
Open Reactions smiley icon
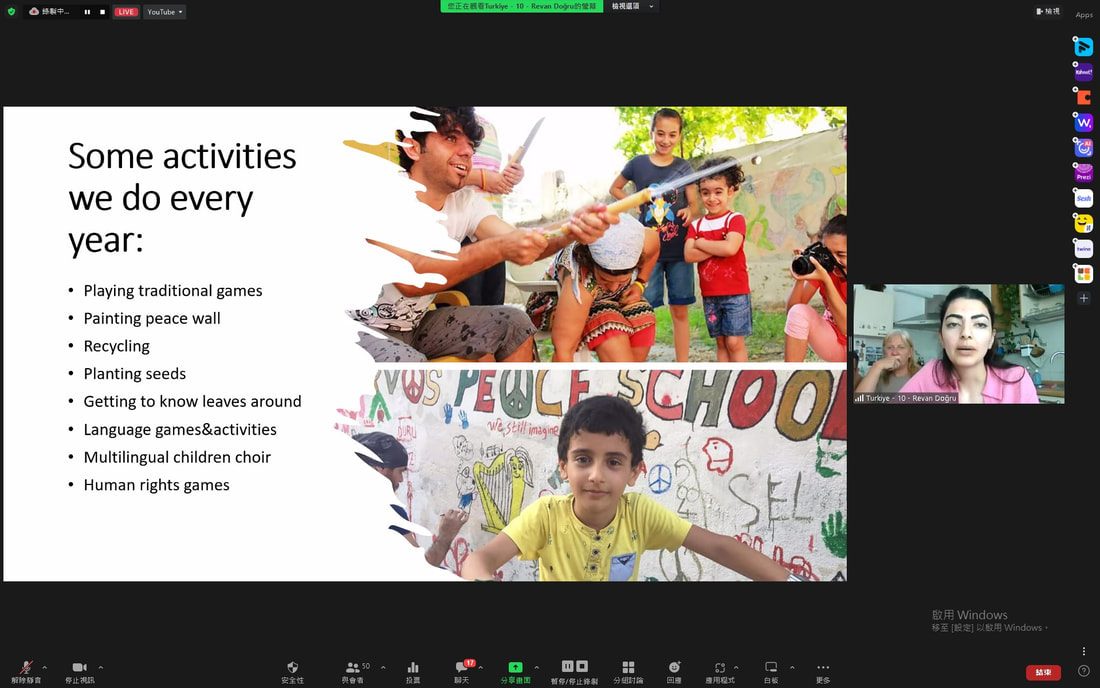click(674, 671)
